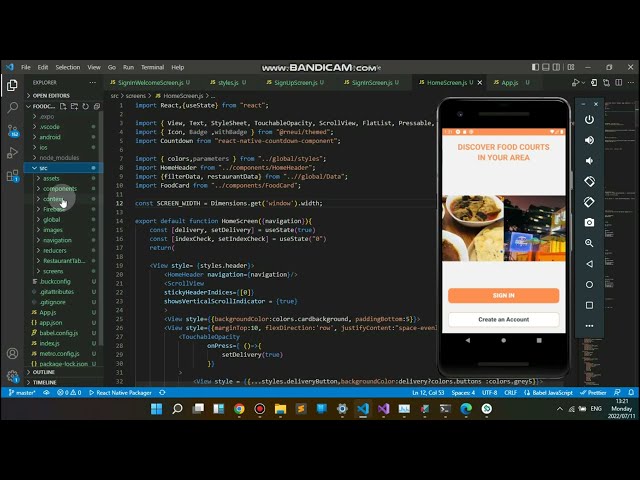Expand the screens folder
This screenshot has width=640, height=480.
(x=53, y=271)
